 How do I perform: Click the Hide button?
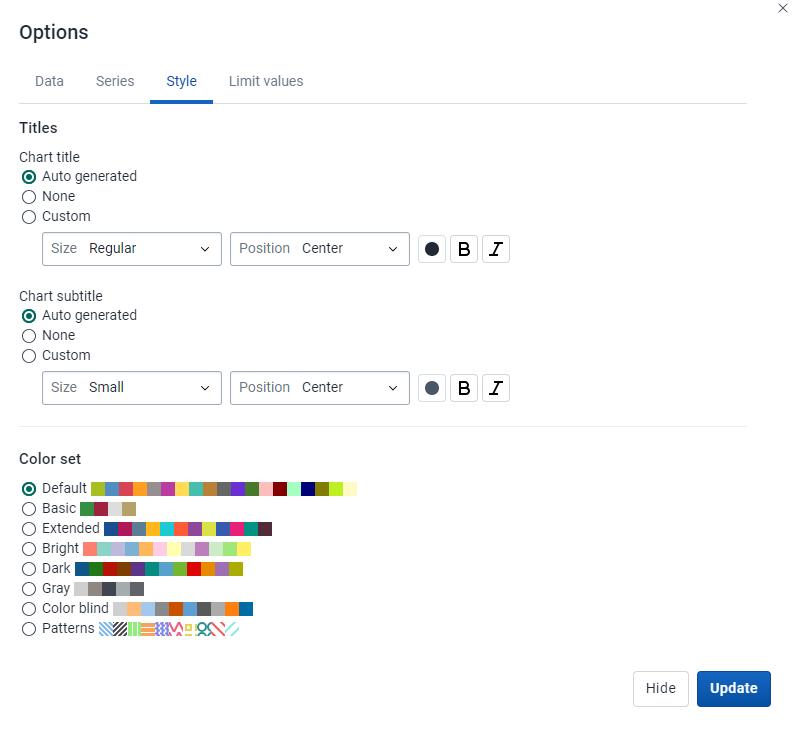660,689
